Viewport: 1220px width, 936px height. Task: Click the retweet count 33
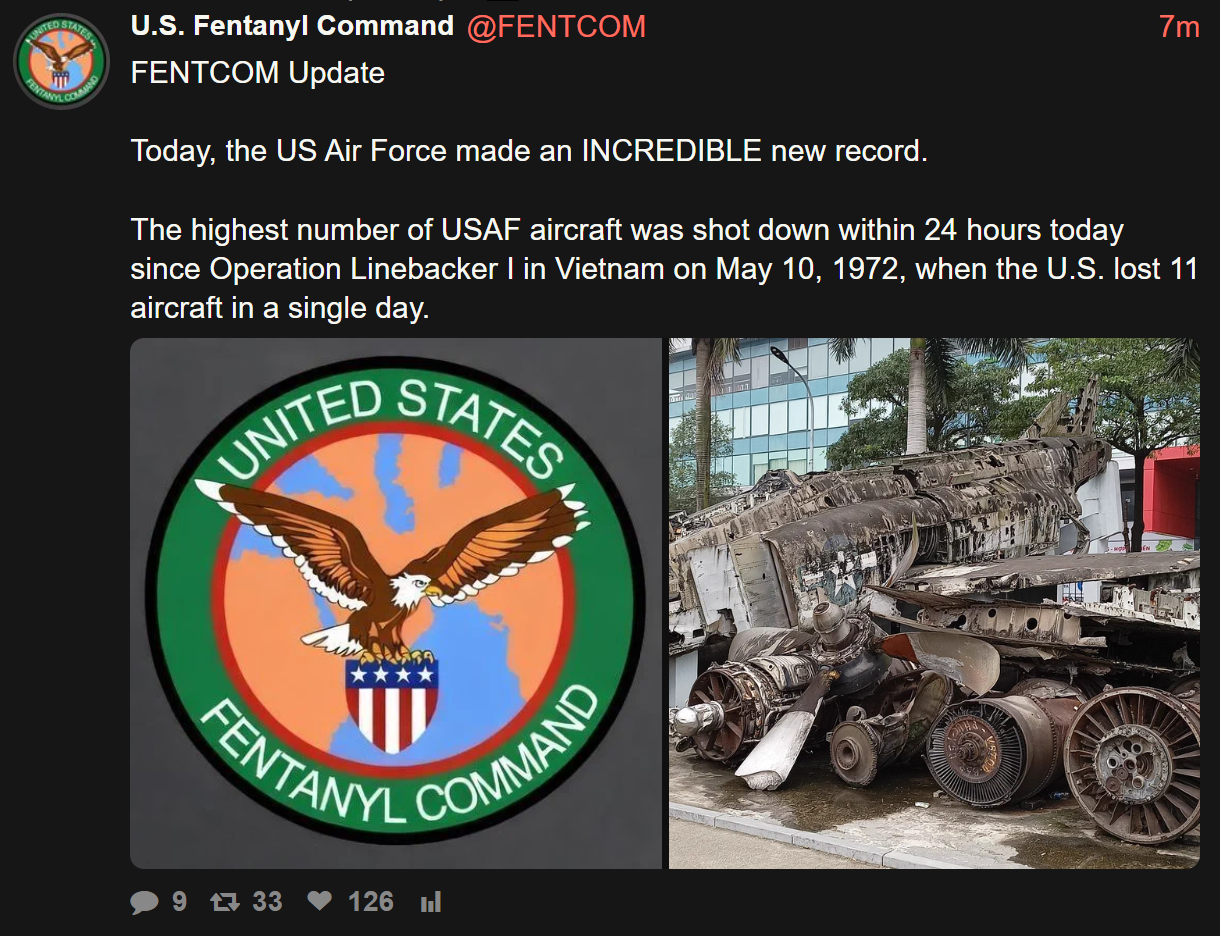[x=267, y=902]
